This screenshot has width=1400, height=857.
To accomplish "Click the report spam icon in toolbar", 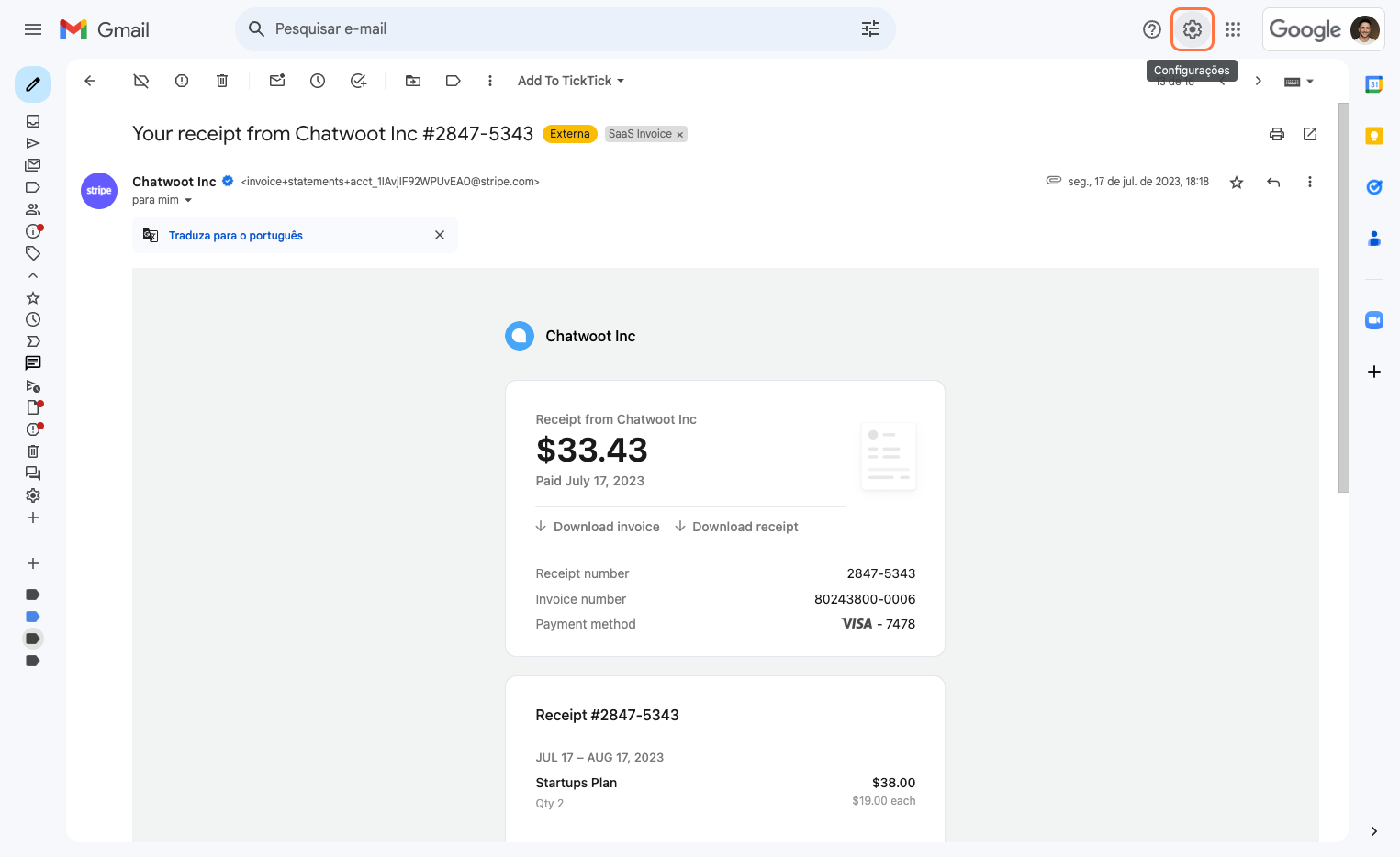I will pyautogui.click(x=182, y=81).
